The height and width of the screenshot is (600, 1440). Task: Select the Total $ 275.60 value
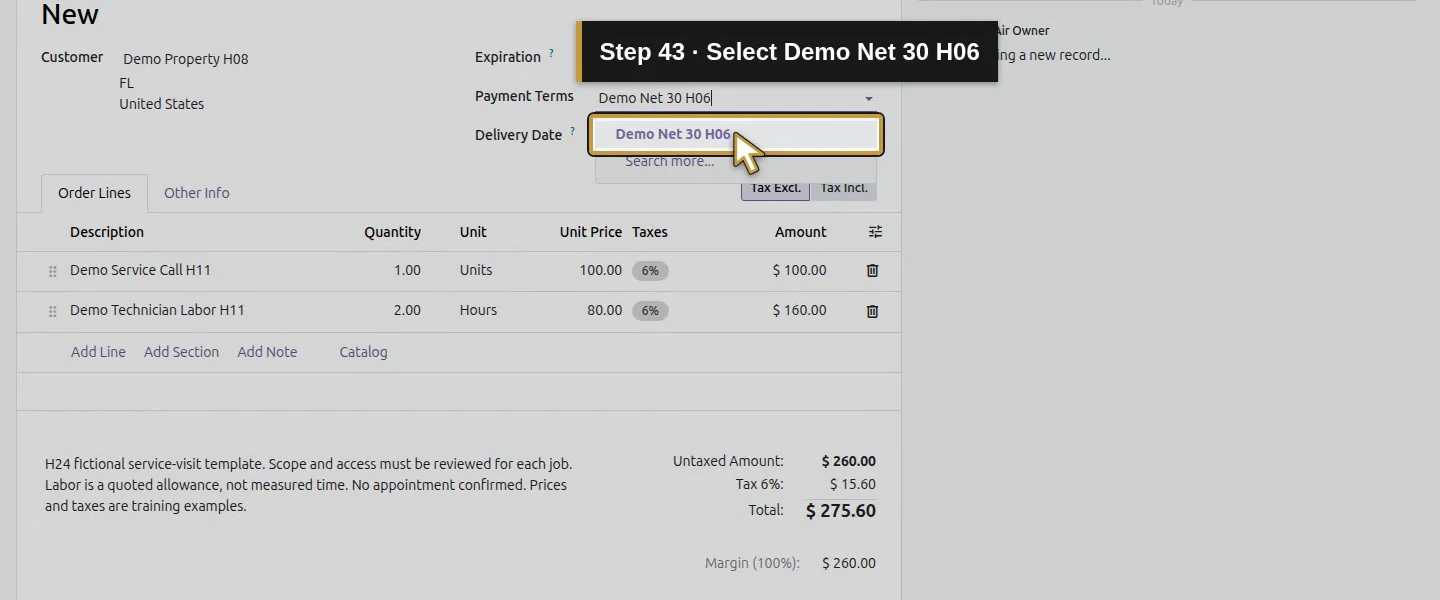click(x=840, y=511)
